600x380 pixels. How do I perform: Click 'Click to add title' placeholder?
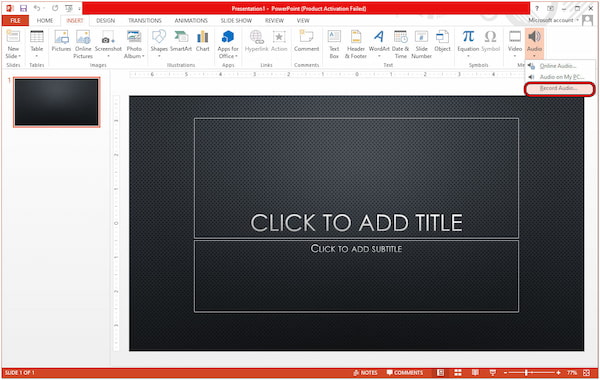coord(356,178)
